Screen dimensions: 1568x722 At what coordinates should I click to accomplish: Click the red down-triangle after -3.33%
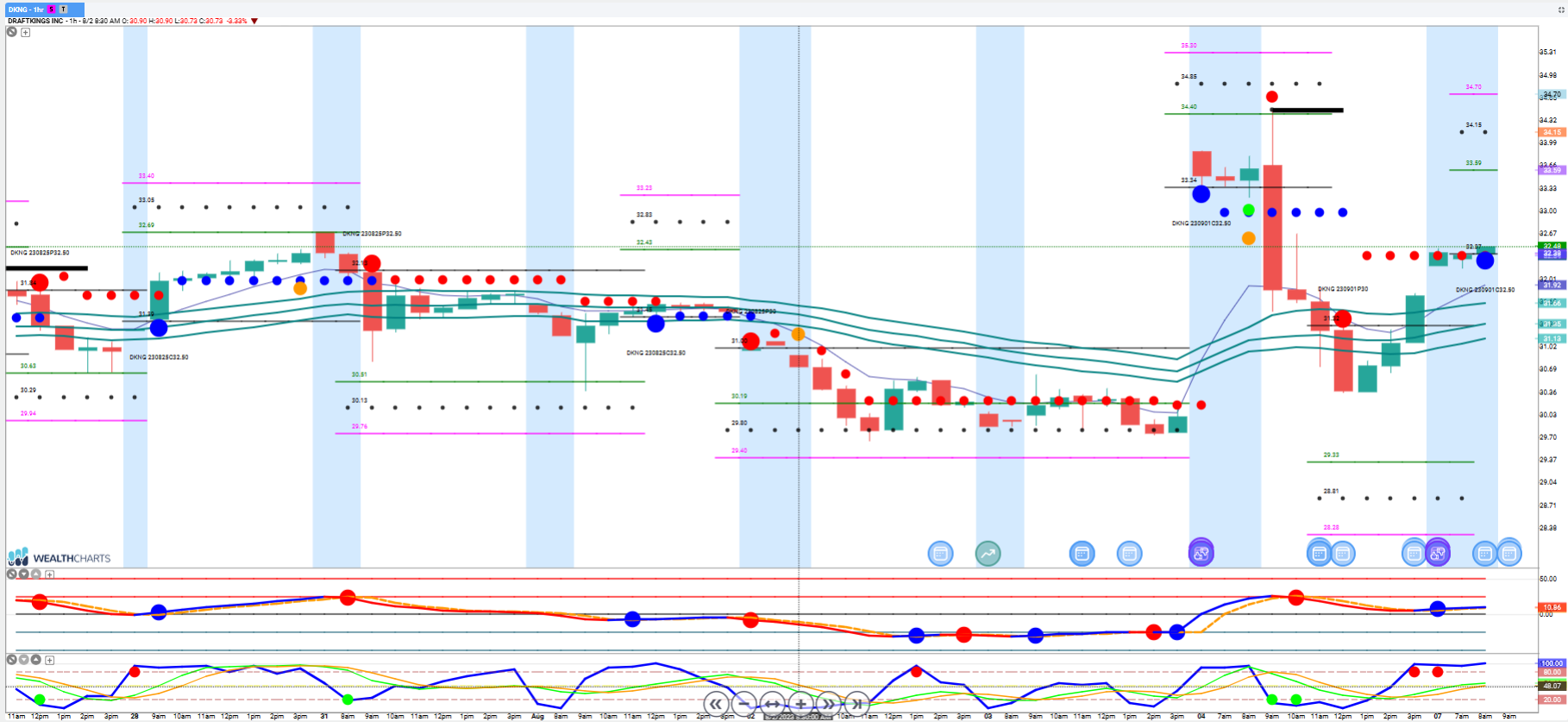[x=254, y=21]
